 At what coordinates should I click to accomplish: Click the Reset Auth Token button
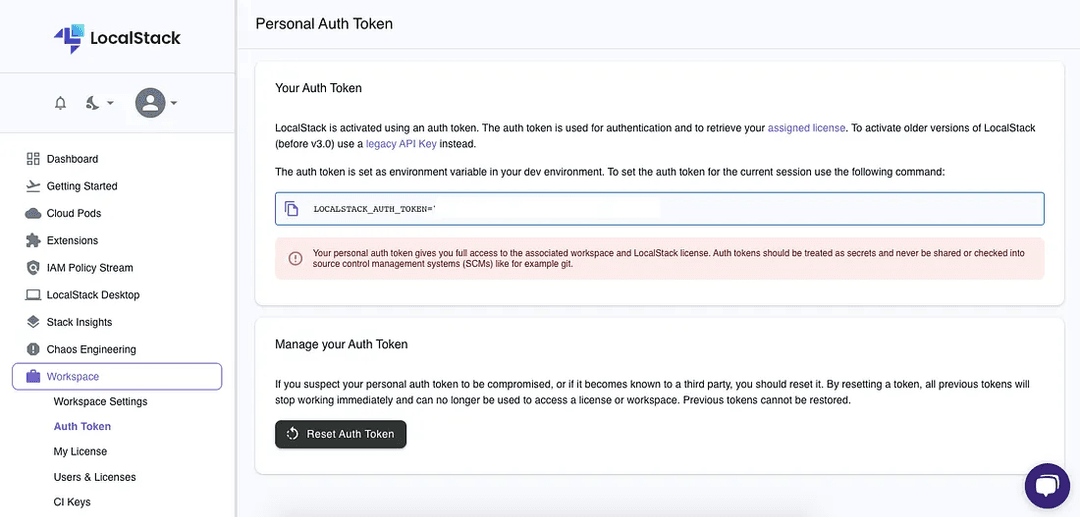(x=341, y=434)
